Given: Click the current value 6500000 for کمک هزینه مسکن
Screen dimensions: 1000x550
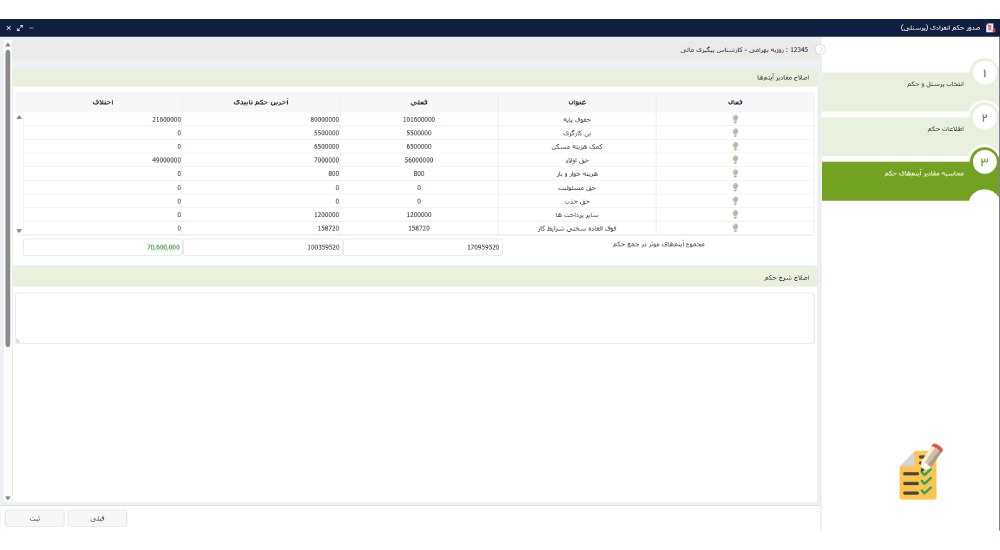Looking at the screenshot, I should (x=419, y=146).
